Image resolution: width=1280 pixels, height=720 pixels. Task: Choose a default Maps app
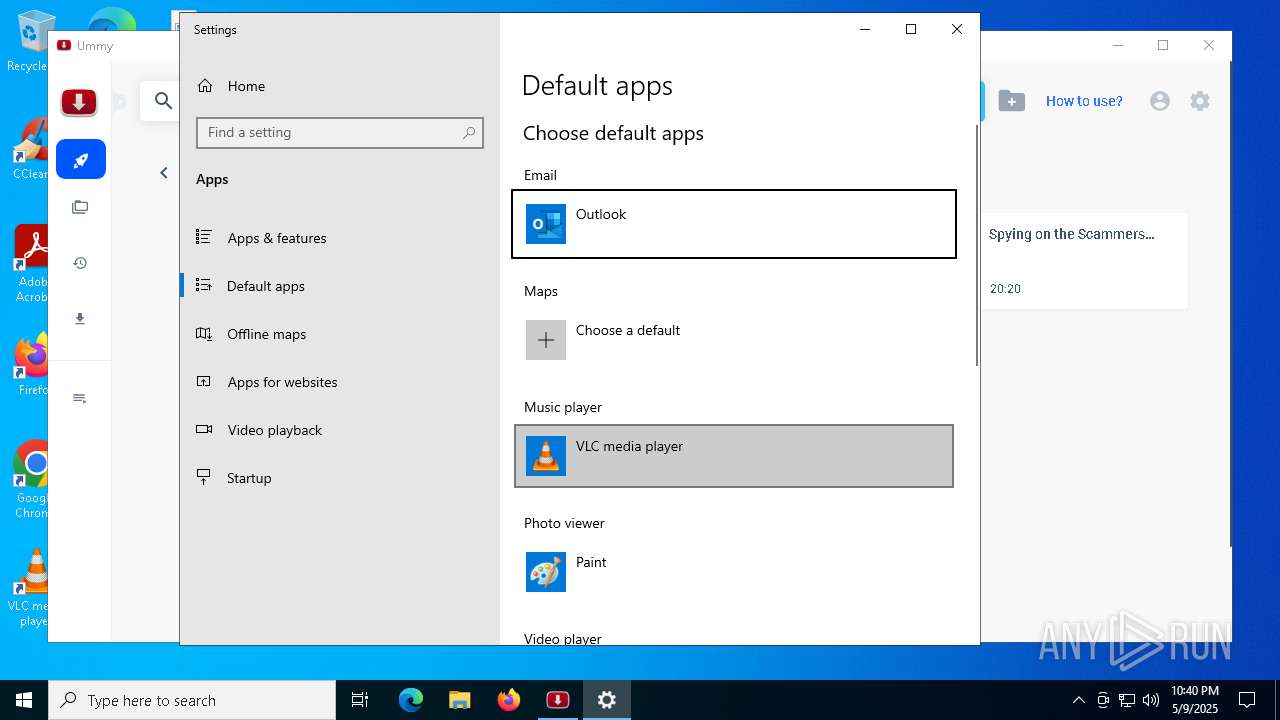734,340
